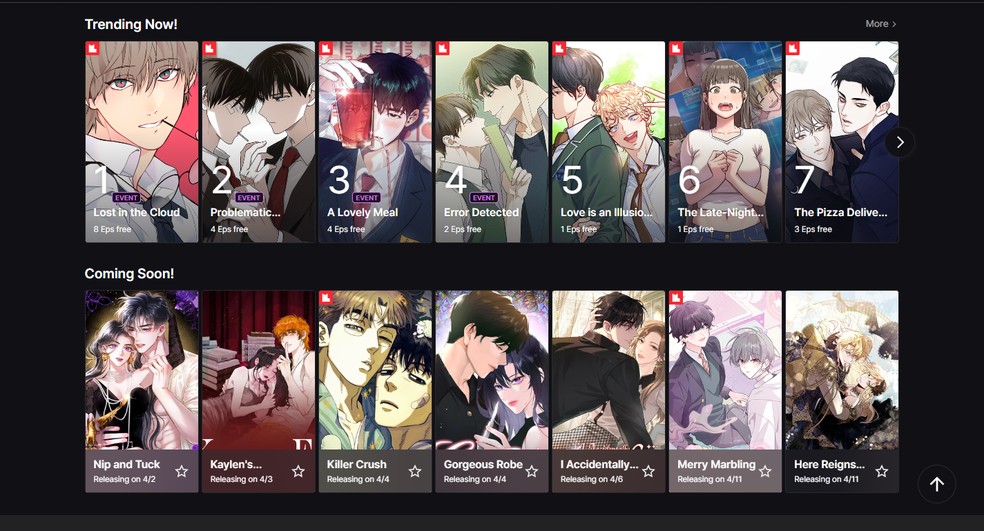Viewport: 984px width, 531px height.
Task: Toggle the star on Kaylen's title card
Action: point(298,471)
